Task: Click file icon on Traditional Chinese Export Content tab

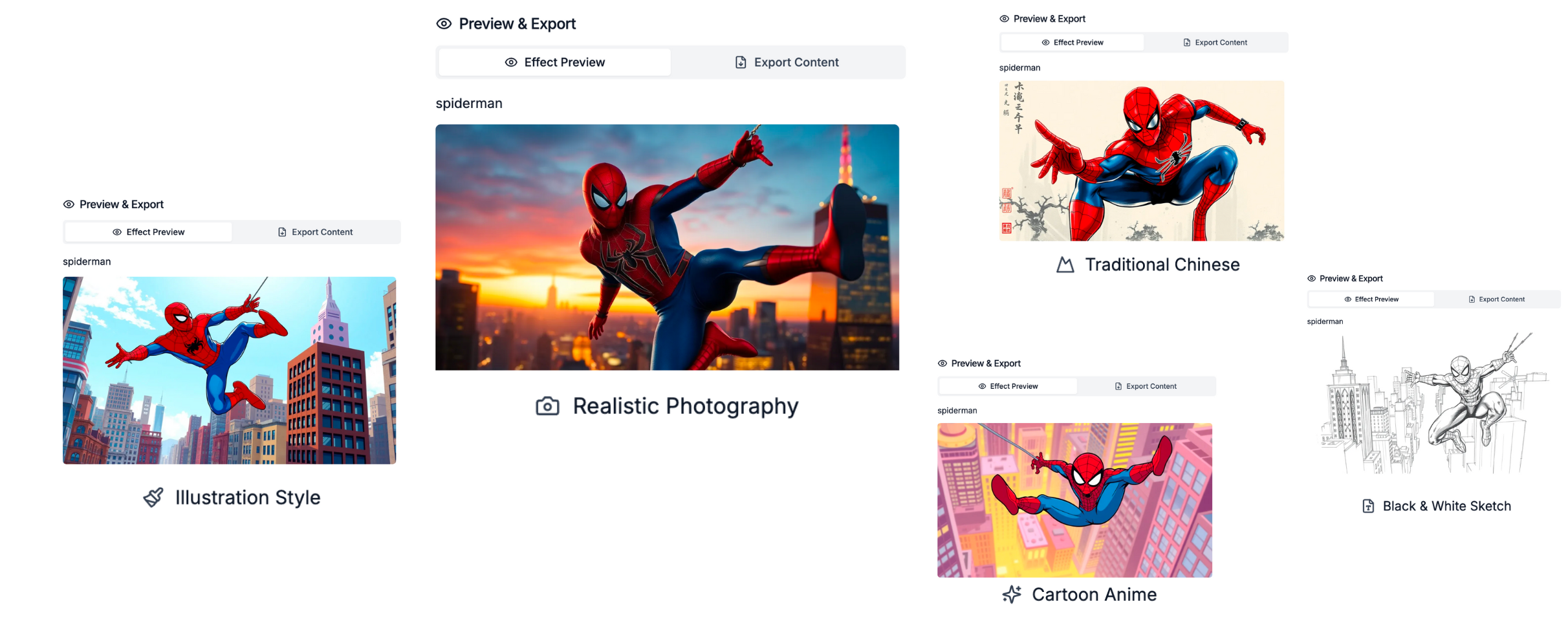Action: pyautogui.click(x=1186, y=43)
